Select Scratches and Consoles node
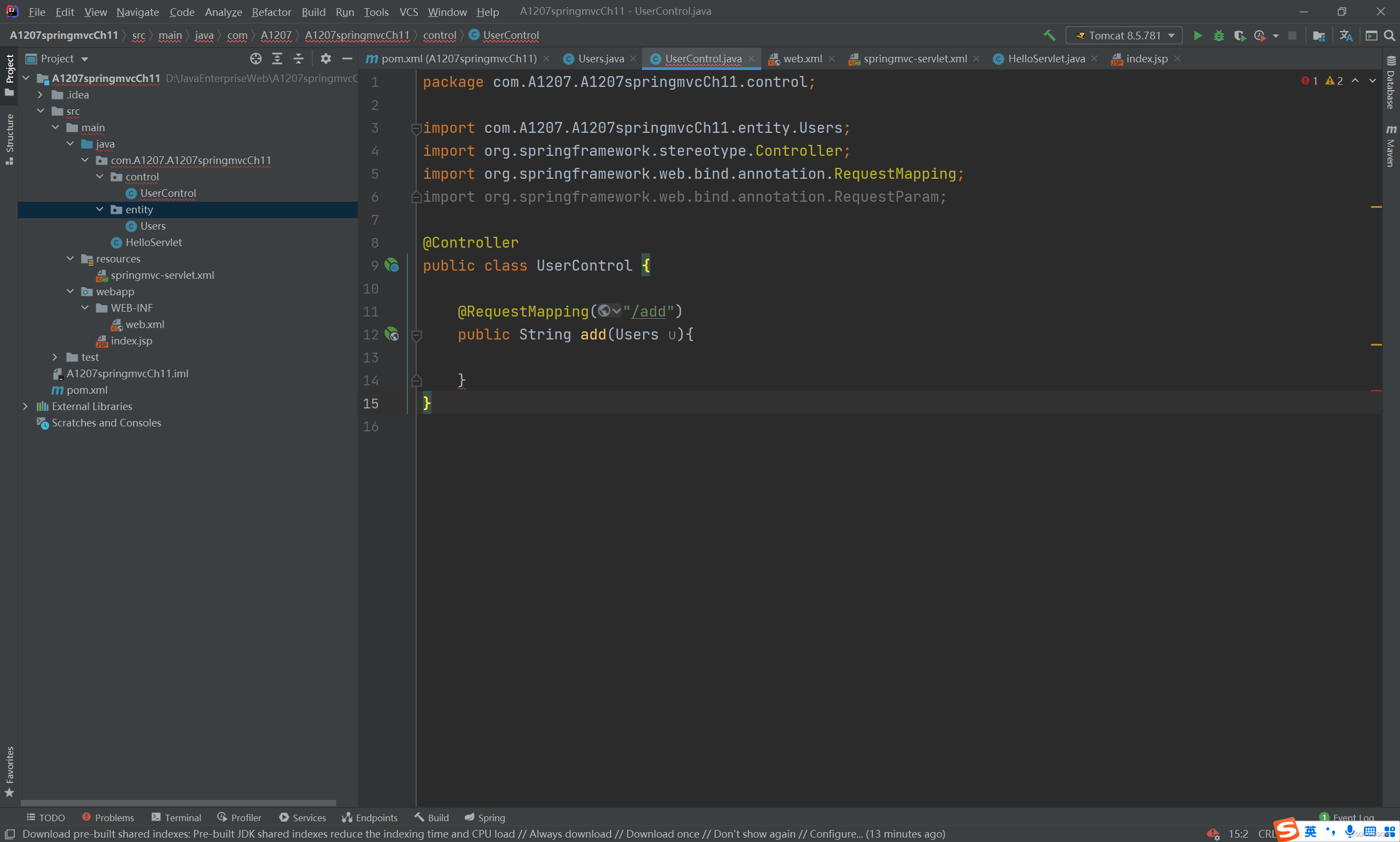The image size is (1400, 842). tap(100, 423)
